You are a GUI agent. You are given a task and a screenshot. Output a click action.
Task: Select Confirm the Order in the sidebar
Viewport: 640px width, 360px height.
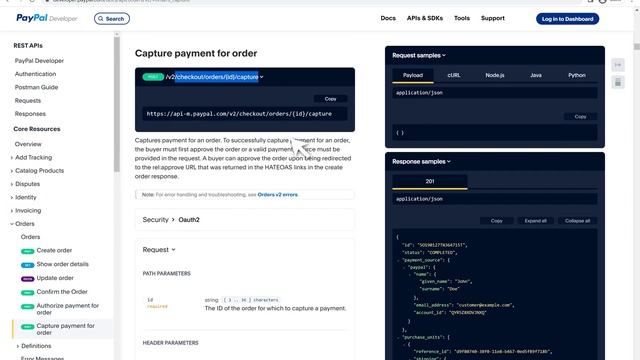tap(62, 292)
